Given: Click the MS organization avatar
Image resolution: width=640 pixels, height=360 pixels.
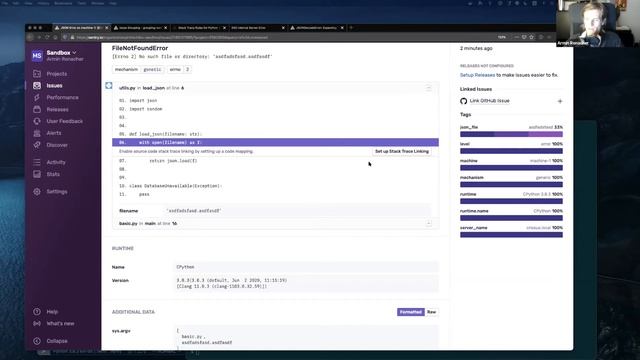Looking at the screenshot, I should pos(37,56).
